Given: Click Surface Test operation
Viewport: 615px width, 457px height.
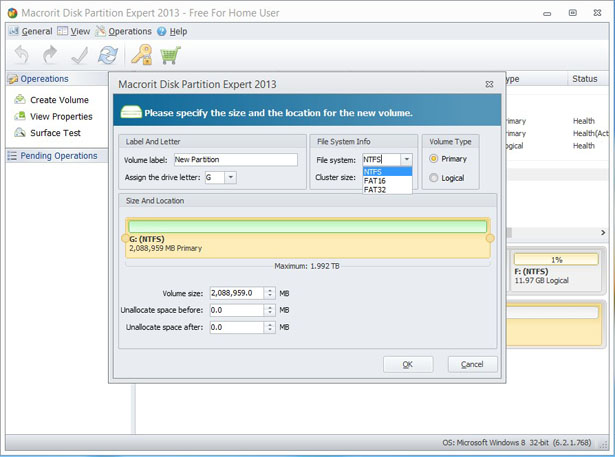Looking at the screenshot, I should point(55,133).
